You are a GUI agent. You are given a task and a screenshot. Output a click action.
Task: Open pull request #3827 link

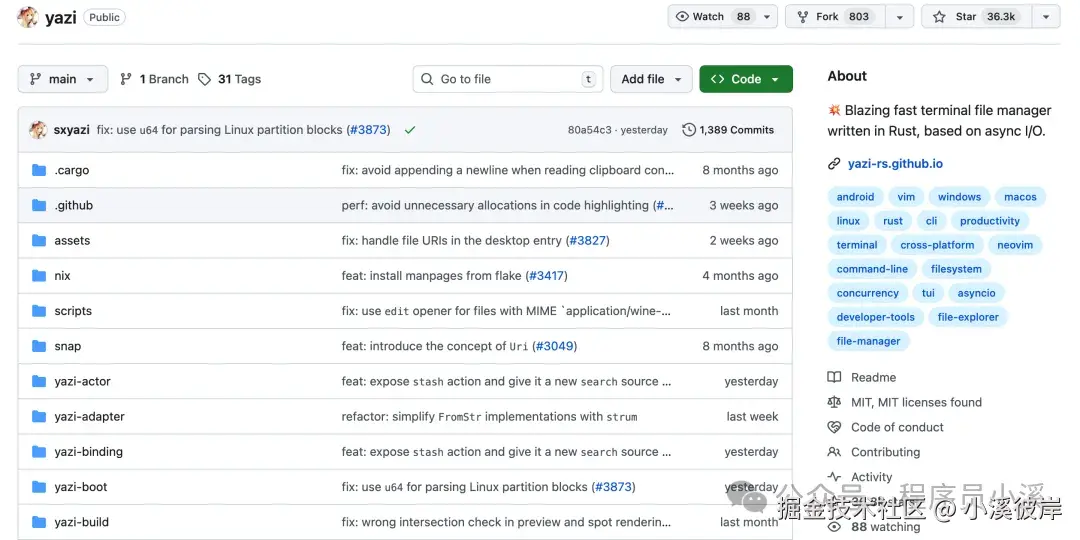(588, 240)
